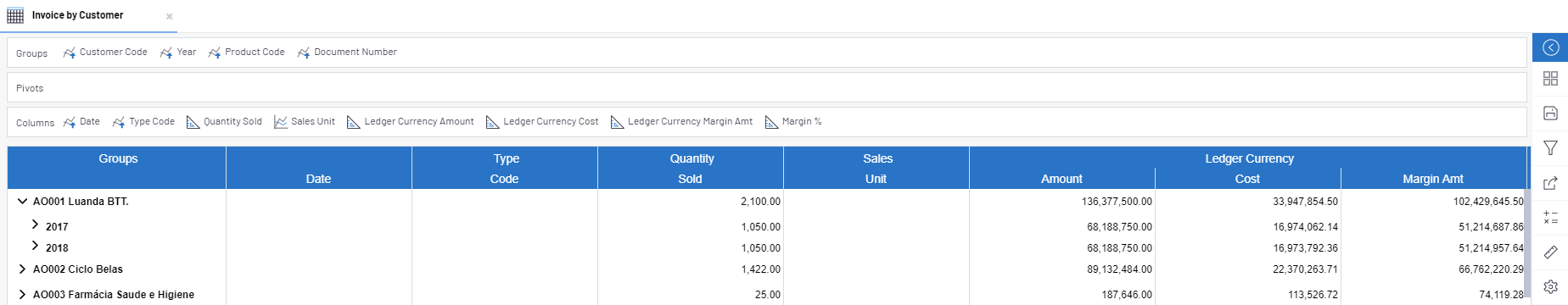Select the Invoice by Customer tab
The width and height of the screenshot is (1568, 305).
(77, 15)
